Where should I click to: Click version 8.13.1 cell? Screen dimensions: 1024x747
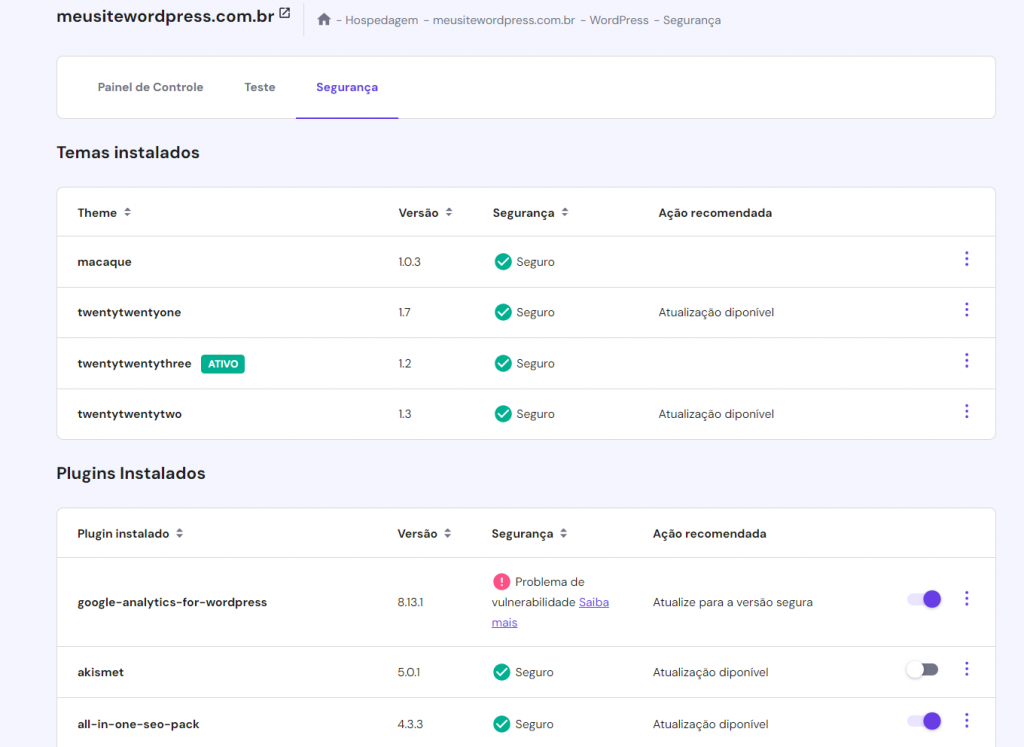[410, 602]
